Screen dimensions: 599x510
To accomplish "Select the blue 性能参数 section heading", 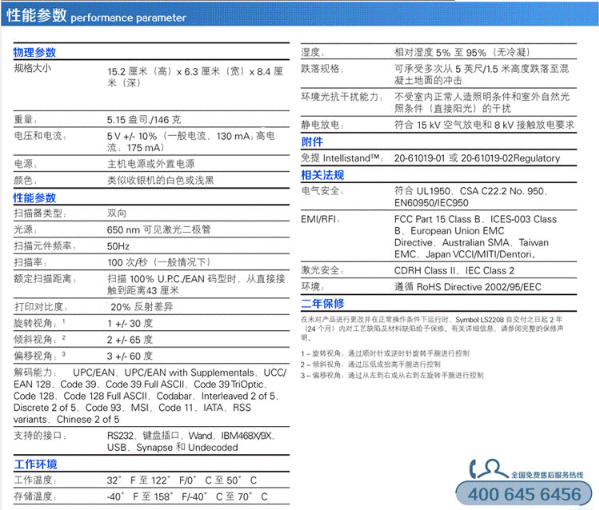I will (x=35, y=198).
